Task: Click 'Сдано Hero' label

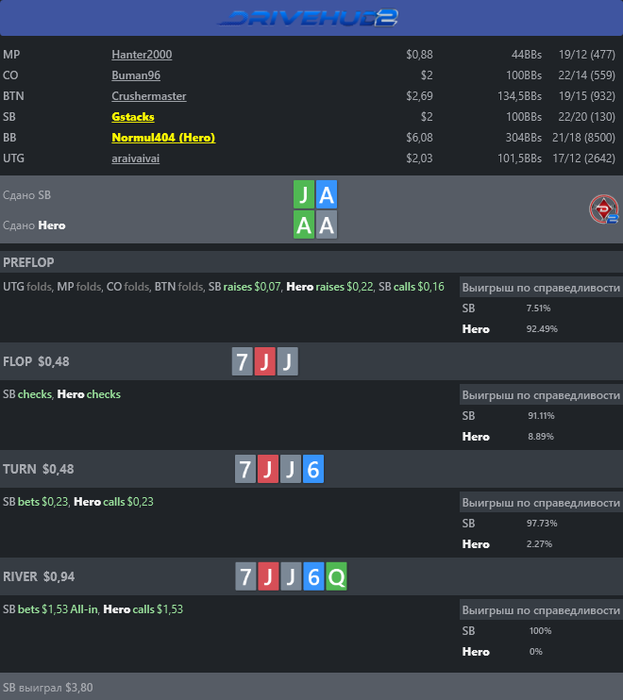Action: 34,225
